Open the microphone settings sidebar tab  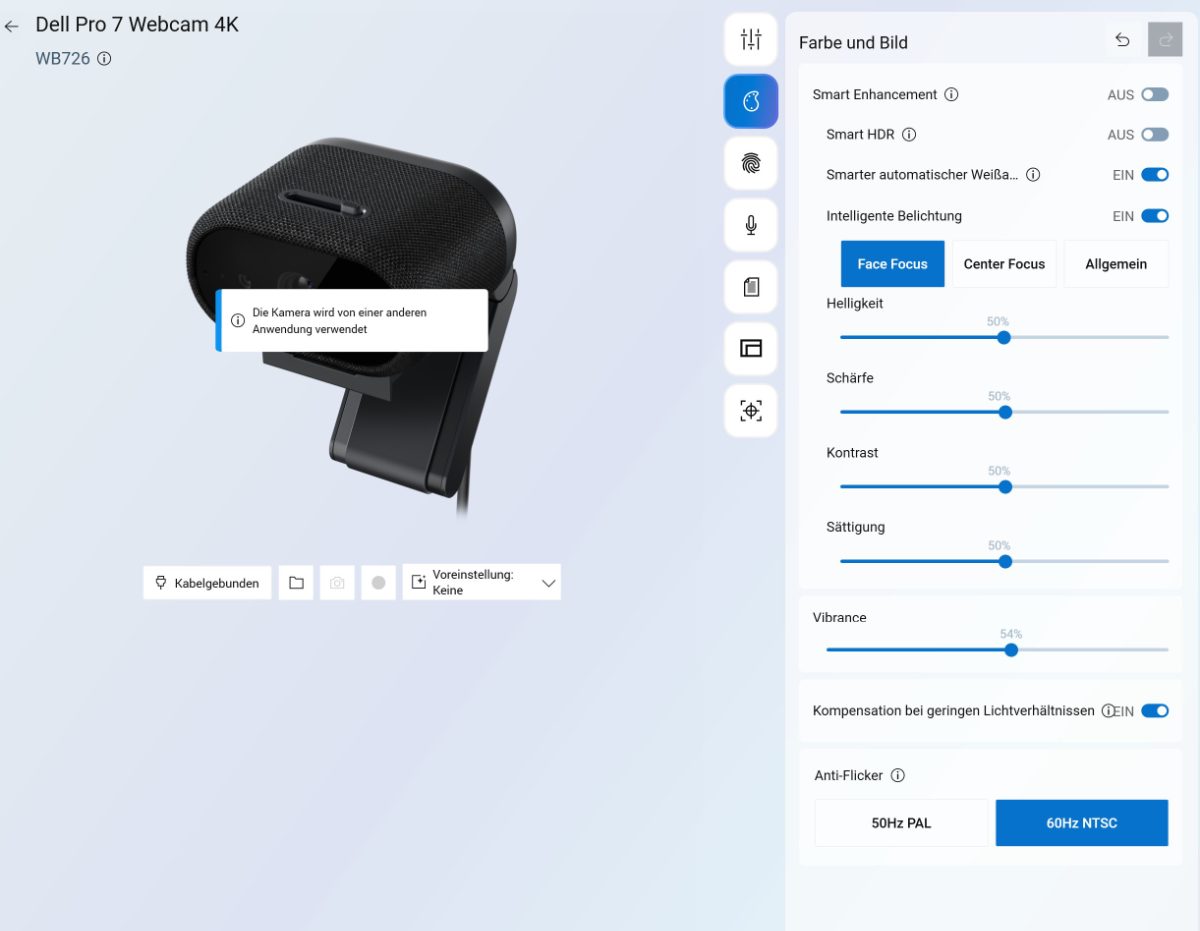pyautogui.click(x=751, y=225)
